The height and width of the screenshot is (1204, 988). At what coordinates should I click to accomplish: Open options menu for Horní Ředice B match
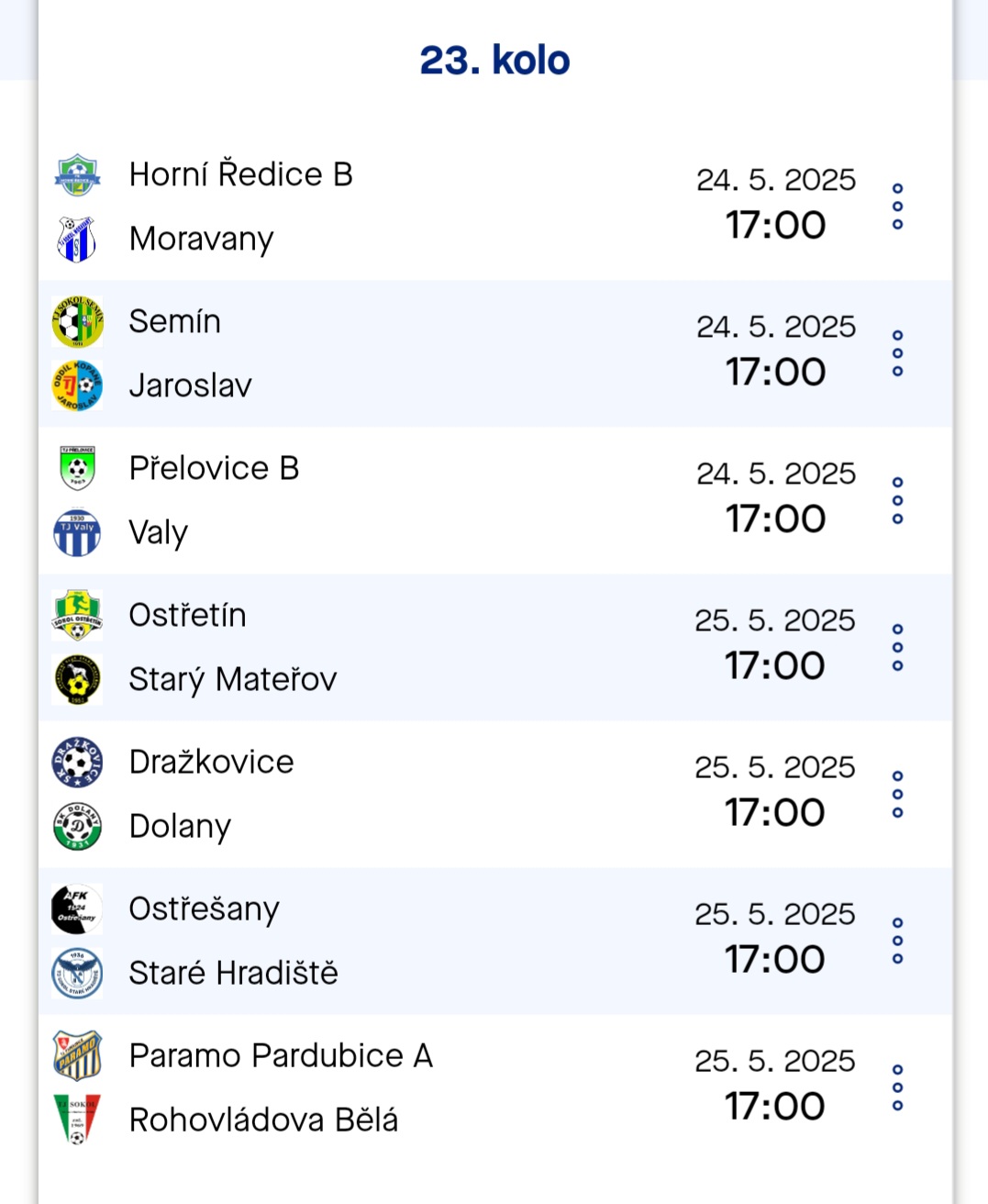tap(897, 206)
